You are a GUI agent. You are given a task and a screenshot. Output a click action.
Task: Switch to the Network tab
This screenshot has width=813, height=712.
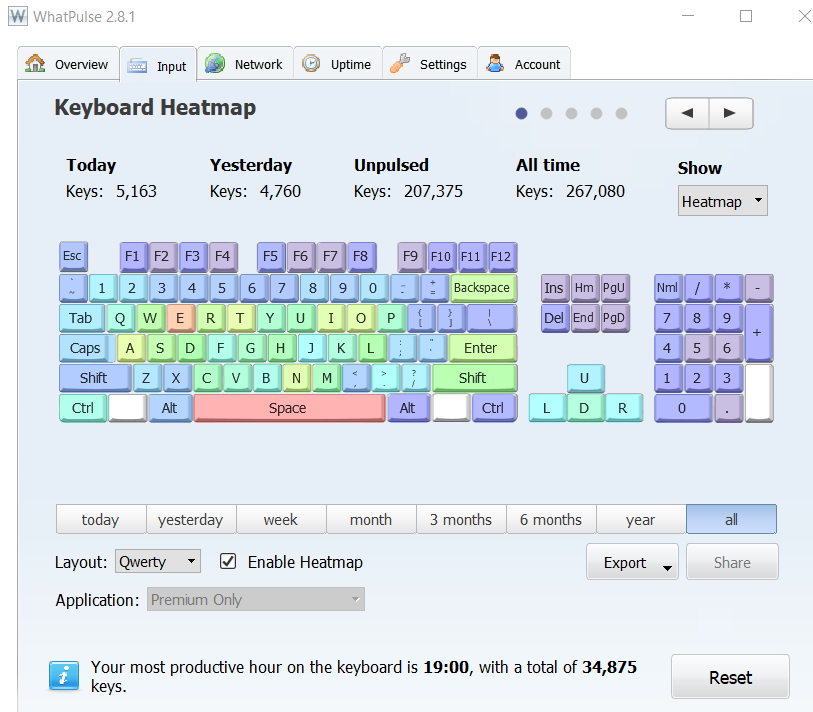click(245, 64)
